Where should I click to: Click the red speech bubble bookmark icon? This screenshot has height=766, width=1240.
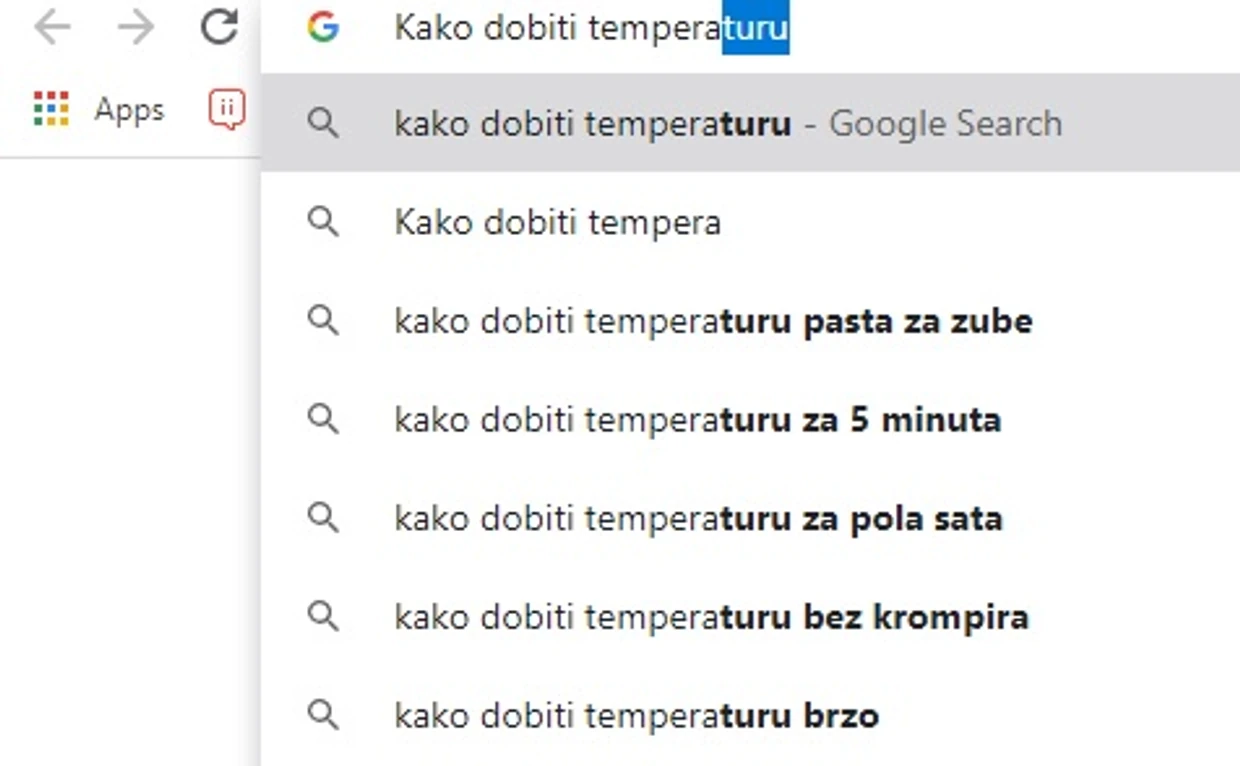(227, 109)
